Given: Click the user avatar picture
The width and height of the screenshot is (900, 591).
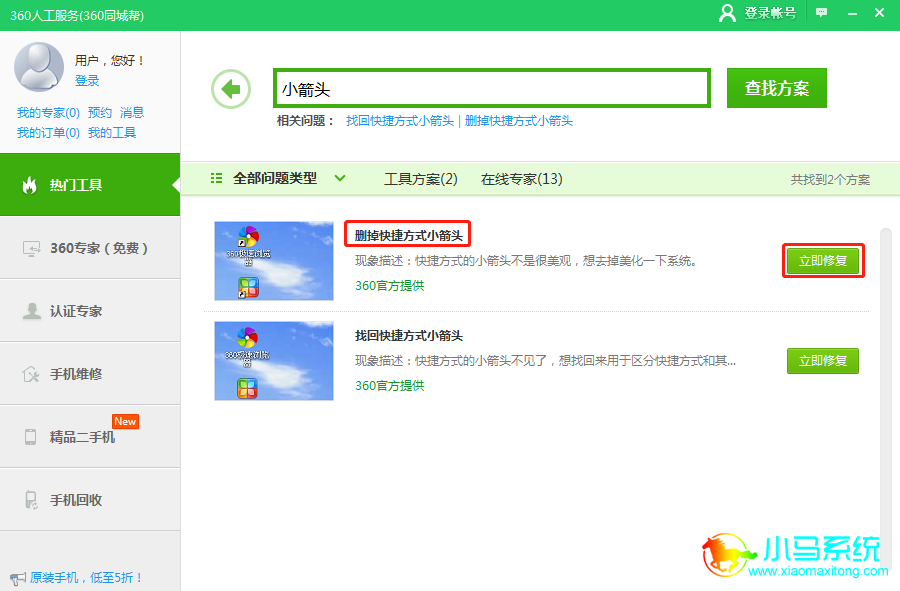Looking at the screenshot, I should click(38, 67).
